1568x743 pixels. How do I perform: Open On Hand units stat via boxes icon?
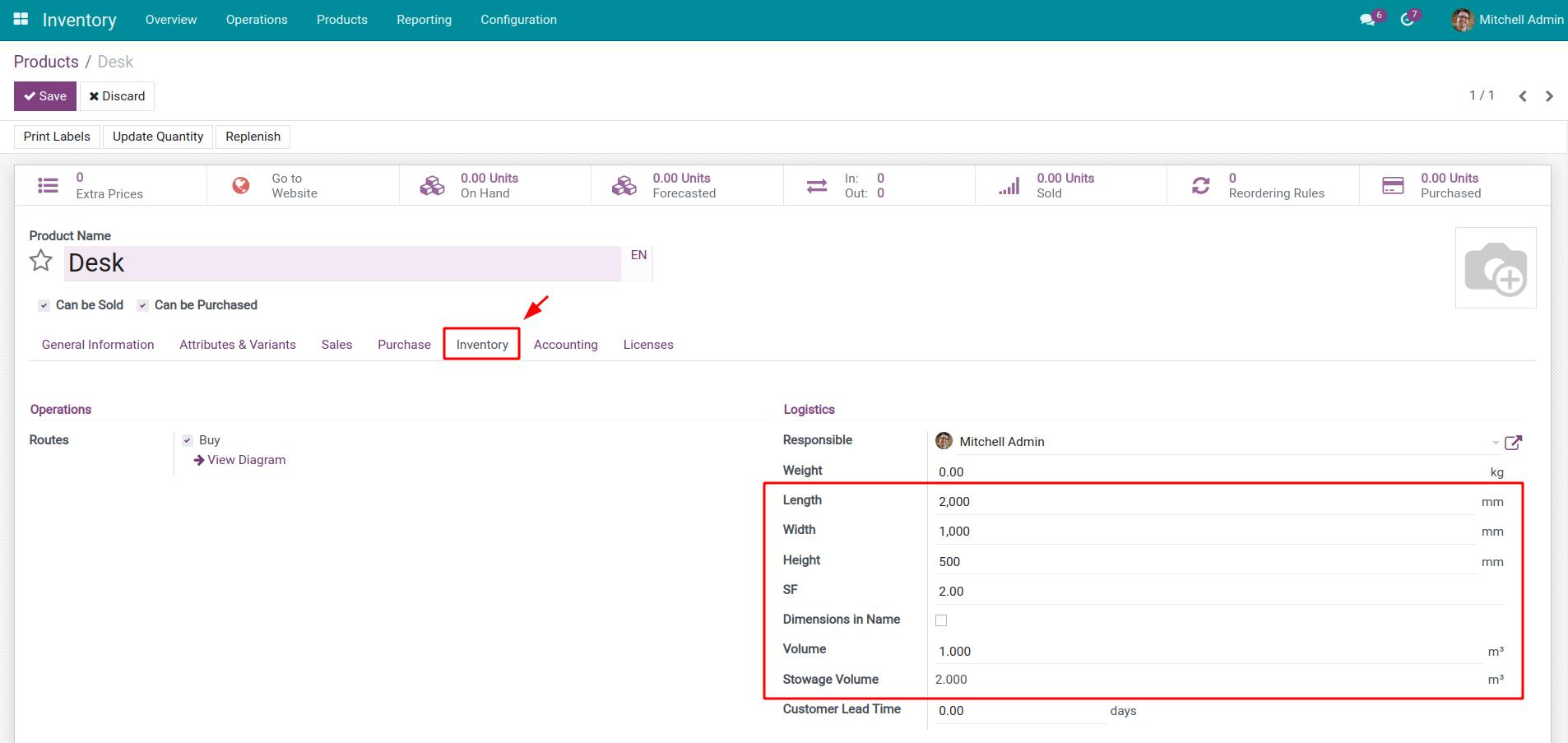click(434, 184)
